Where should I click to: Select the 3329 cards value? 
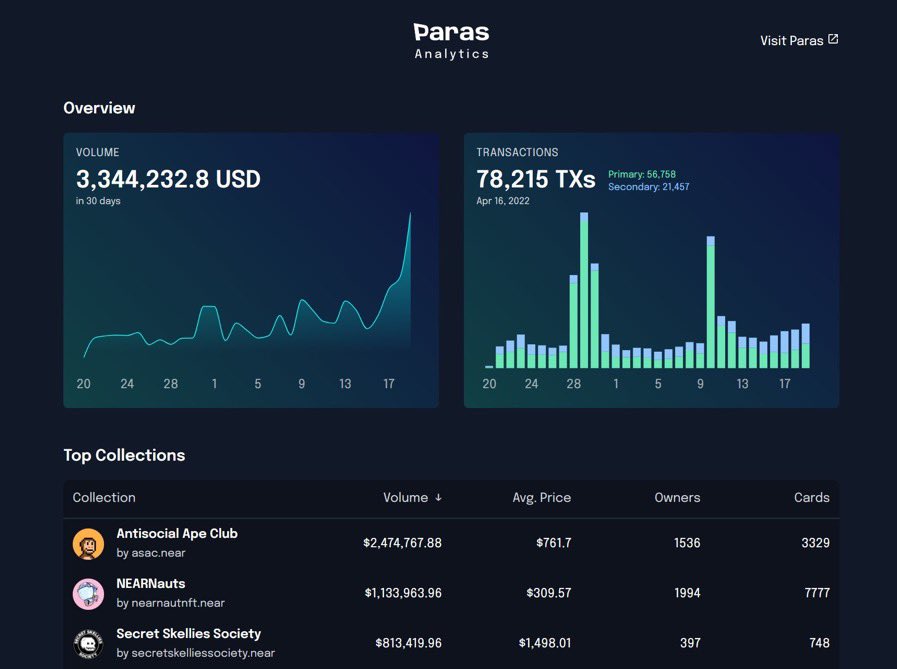[x=815, y=543]
